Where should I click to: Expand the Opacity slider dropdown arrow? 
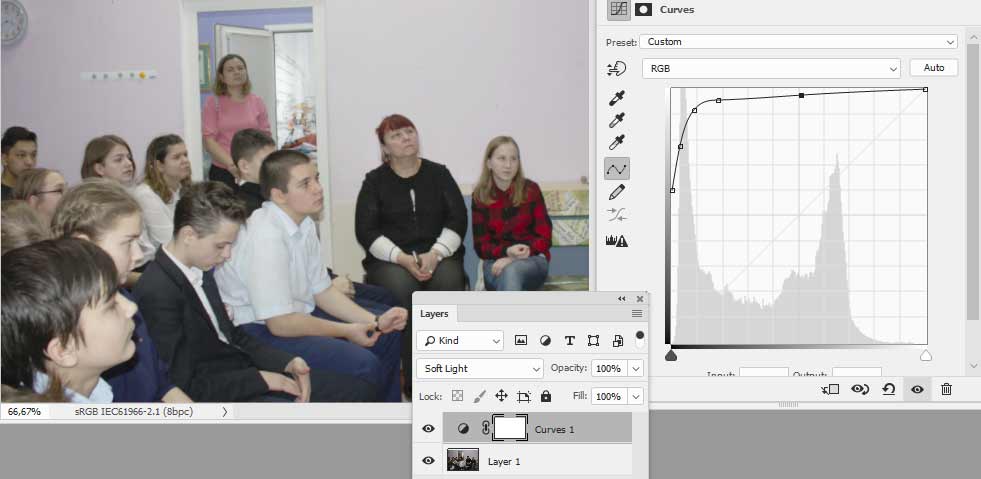pos(636,368)
